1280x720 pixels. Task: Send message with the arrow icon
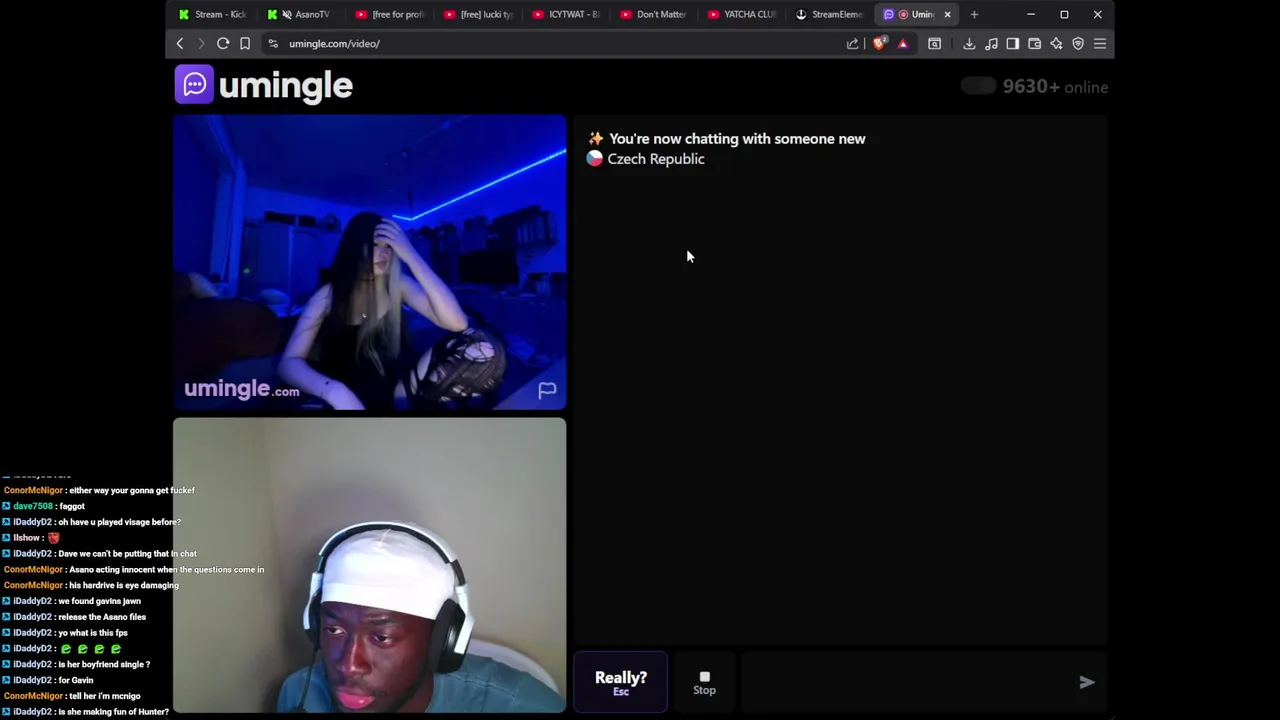click(x=1087, y=683)
